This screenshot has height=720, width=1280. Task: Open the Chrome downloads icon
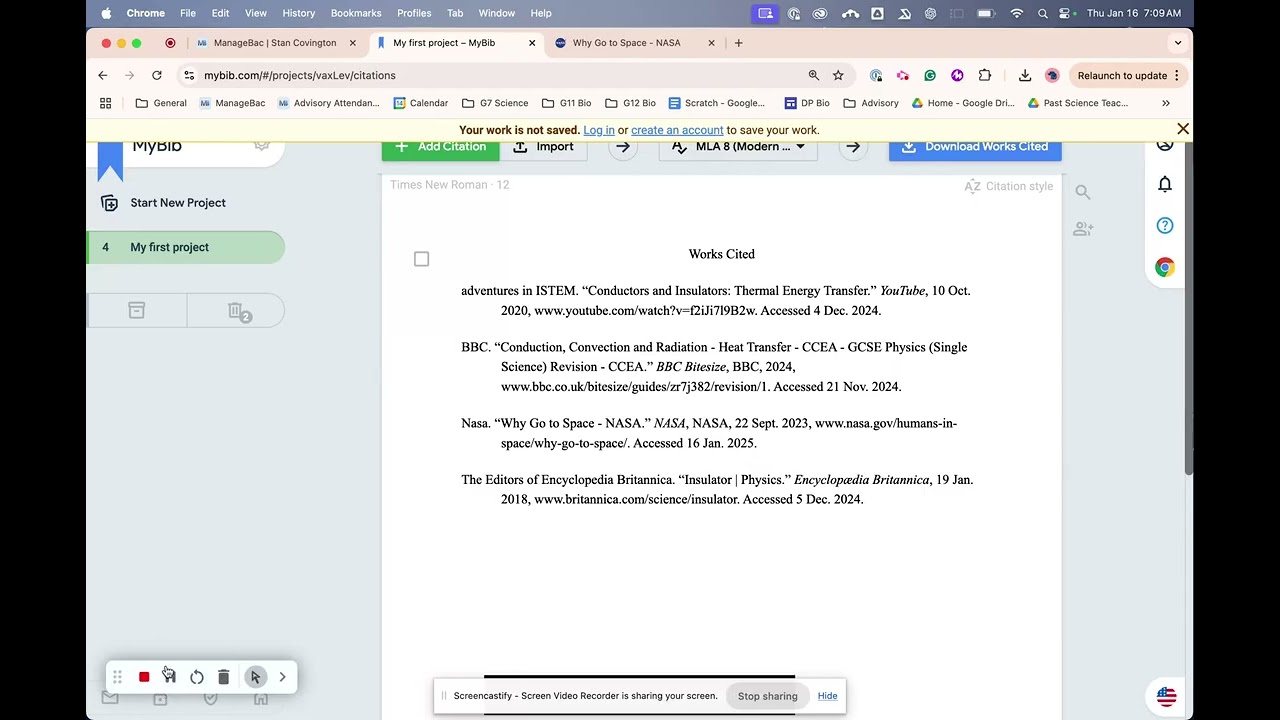(1025, 75)
